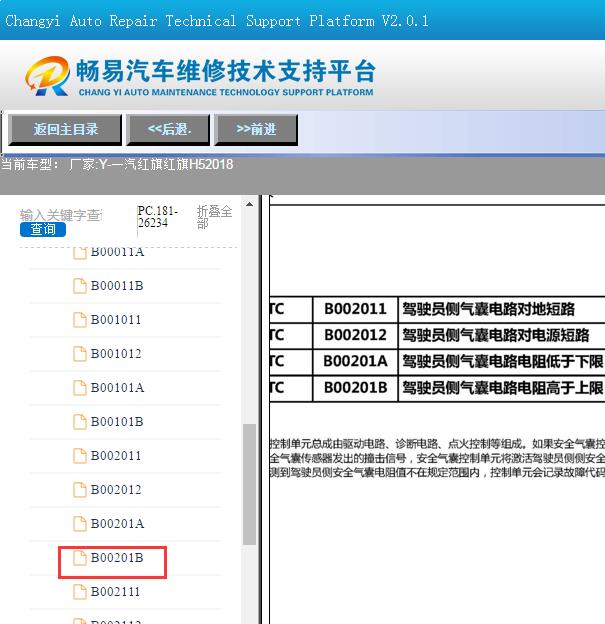This screenshot has width=605, height=624.
Task: Open the B00101B tree entry
Action: [117, 421]
